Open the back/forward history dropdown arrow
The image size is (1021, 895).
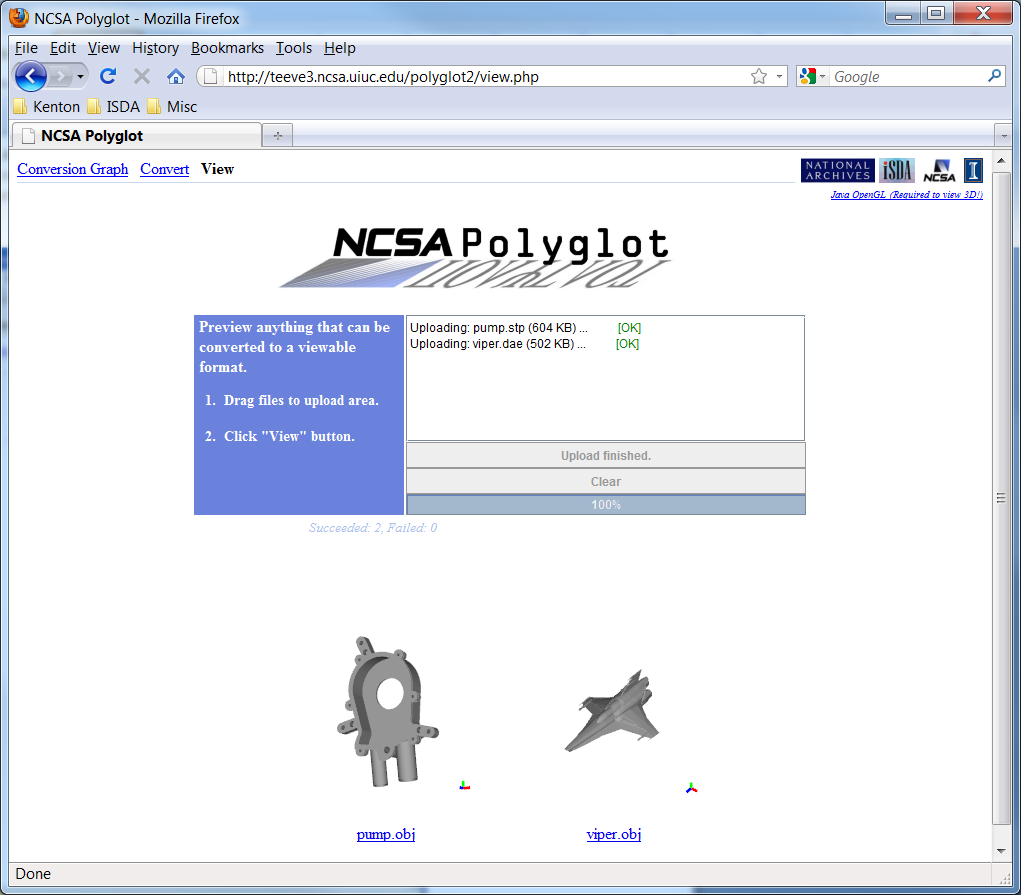click(x=81, y=77)
